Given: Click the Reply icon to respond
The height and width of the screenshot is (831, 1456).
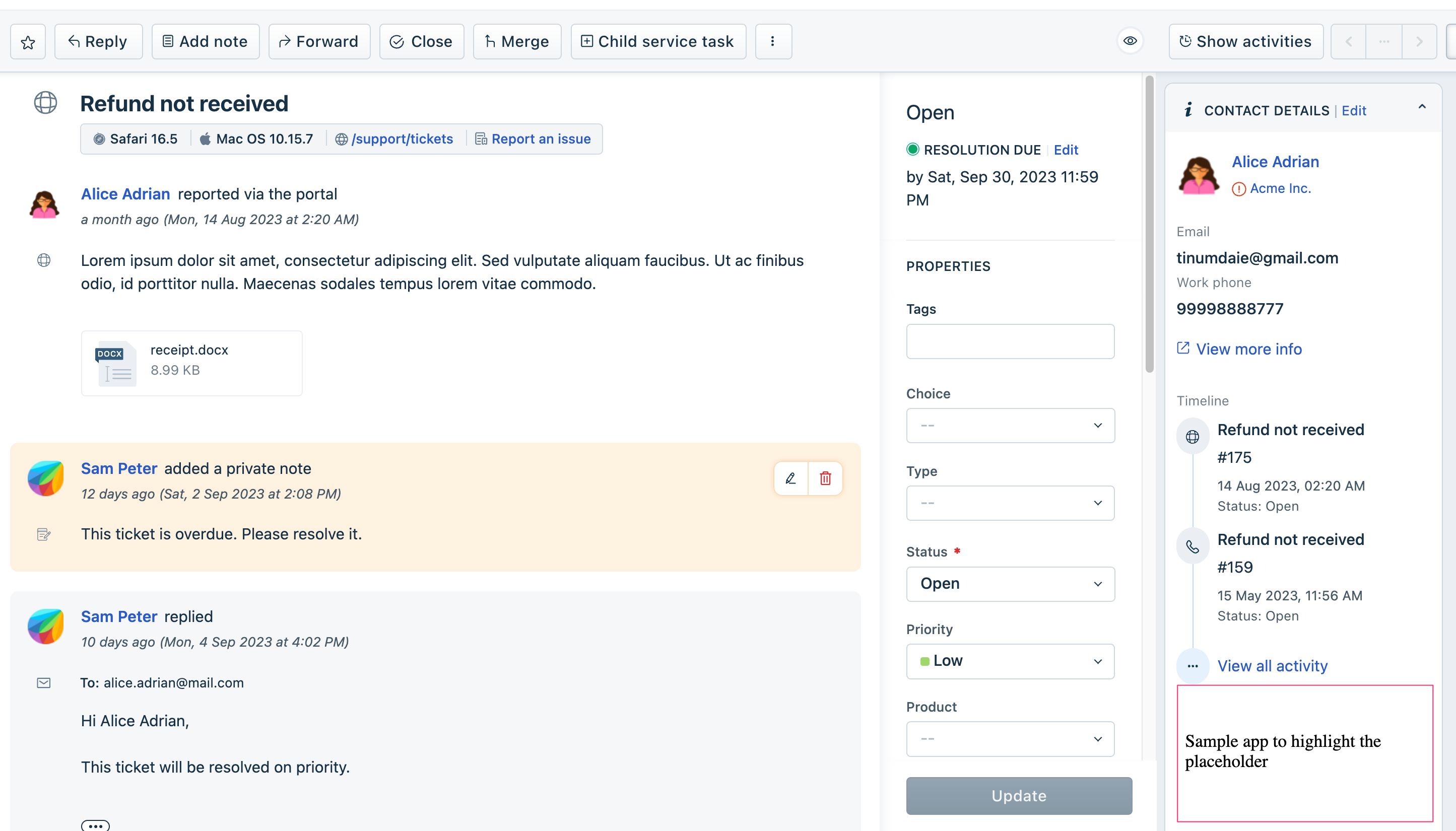Looking at the screenshot, I should pos(98,40).
